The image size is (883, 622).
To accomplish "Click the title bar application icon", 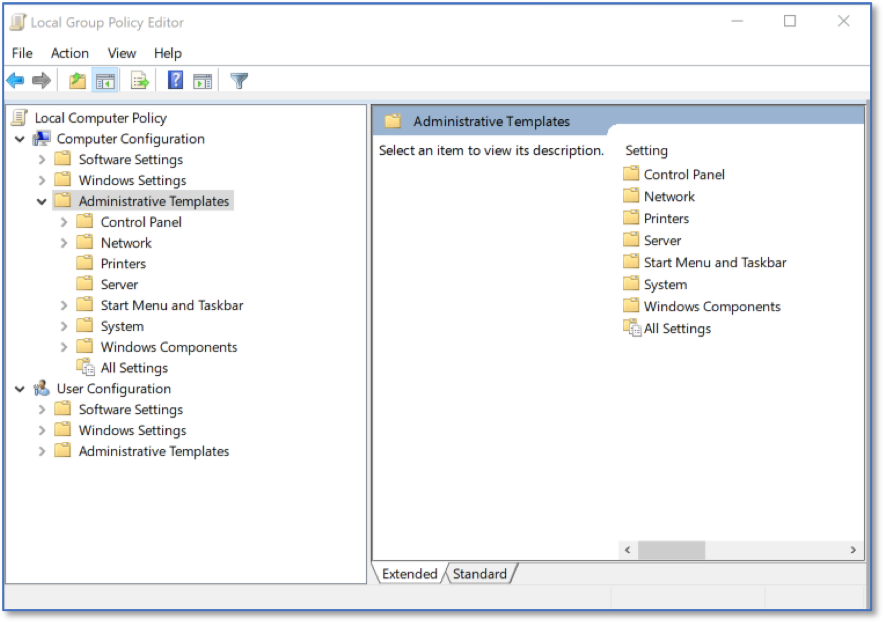I will (x=18, y=23).
